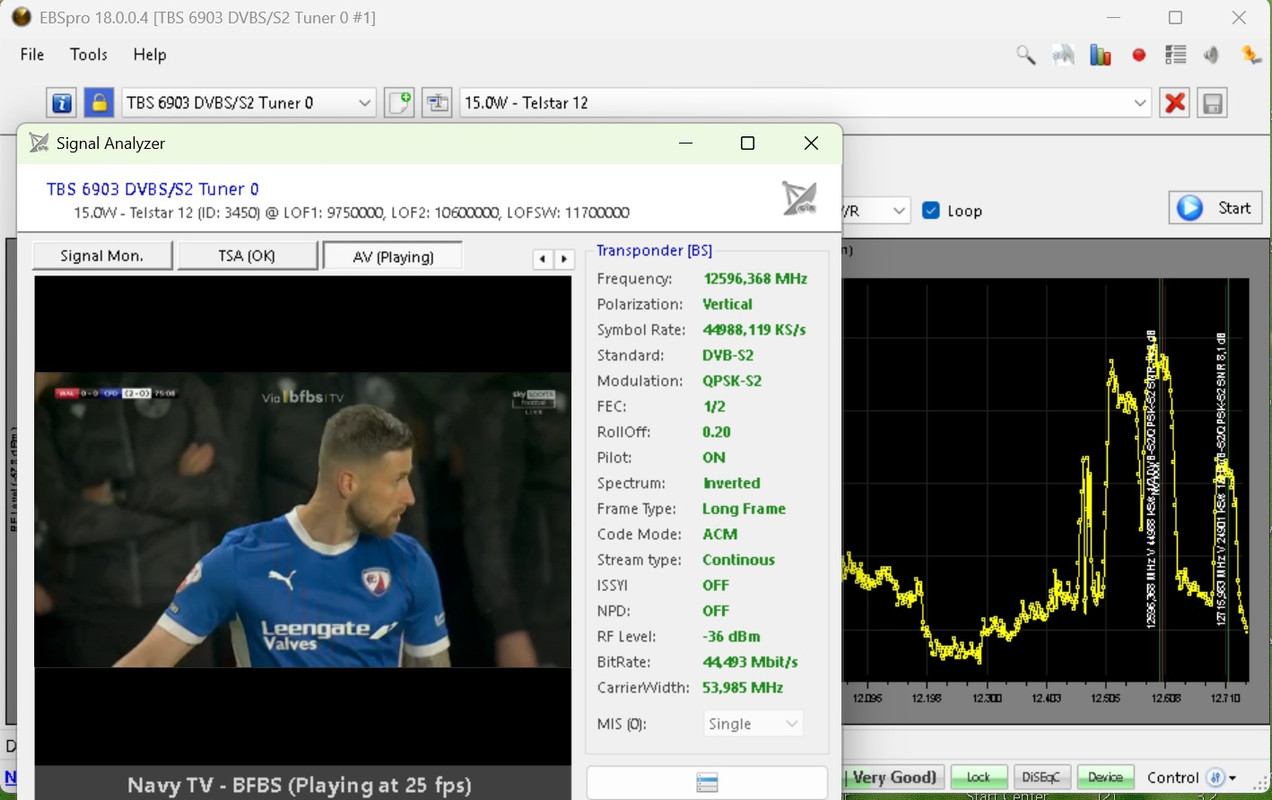Click the Symbol Rate value 44988,119 KS/s
Image resolution: width=1272 pixels, height=800 pixels.
754,330
